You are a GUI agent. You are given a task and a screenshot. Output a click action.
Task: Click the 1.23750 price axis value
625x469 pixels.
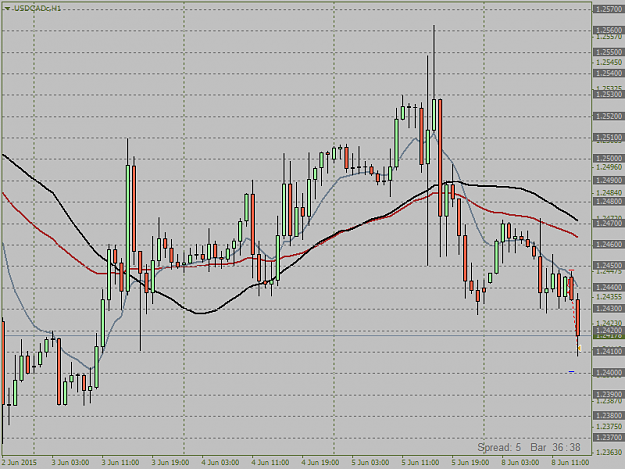tap(609, 426)
